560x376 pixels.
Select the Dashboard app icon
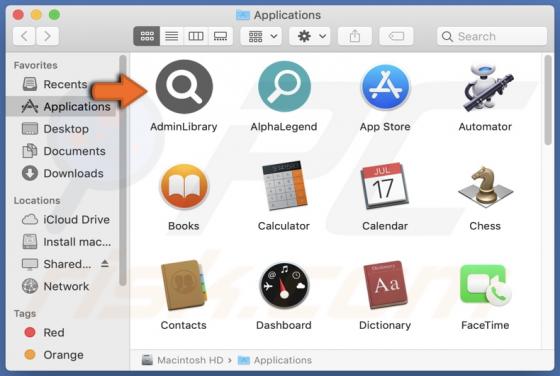click(284, 285)
